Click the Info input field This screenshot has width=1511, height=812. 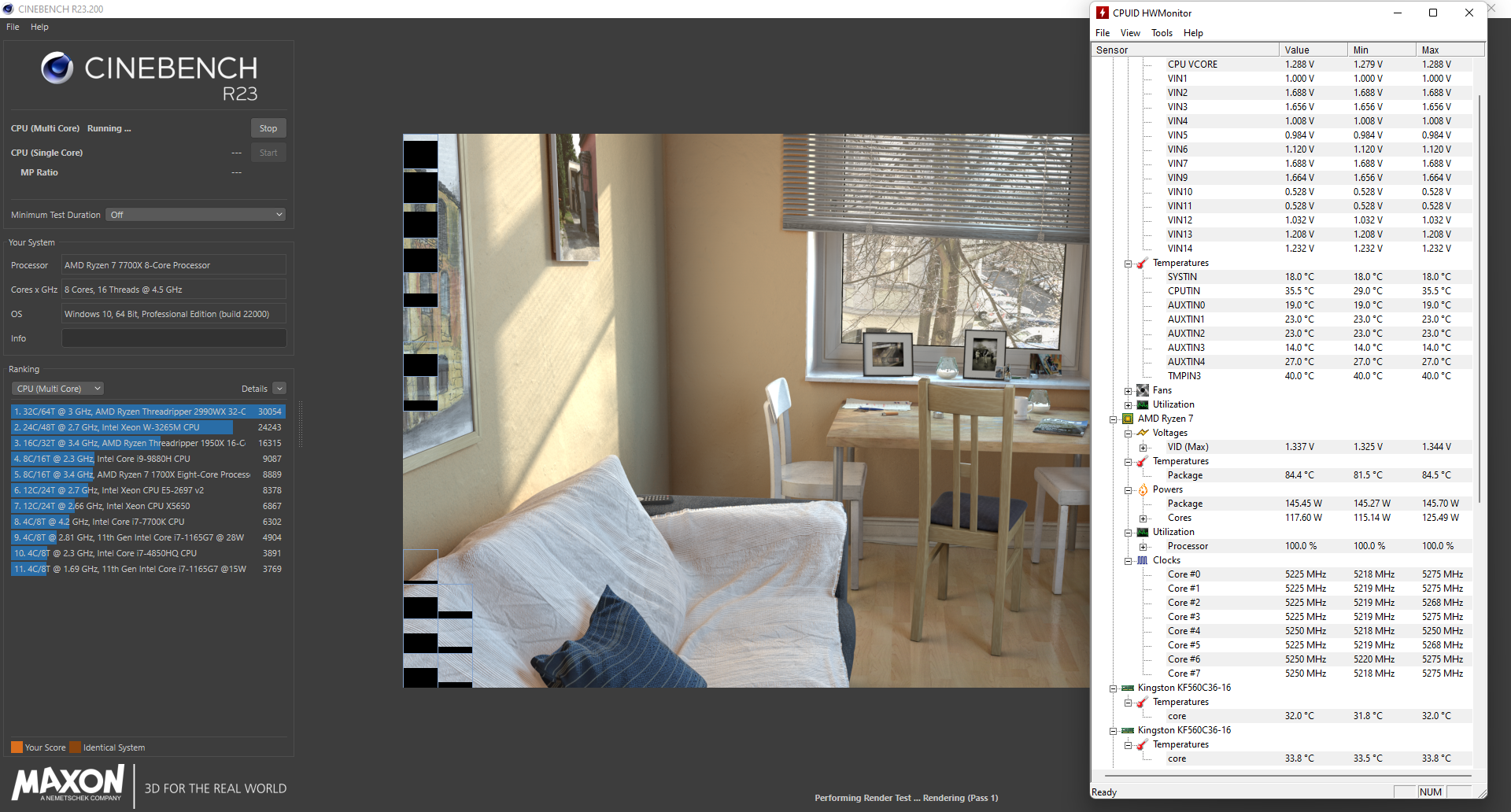click(174, 338)
